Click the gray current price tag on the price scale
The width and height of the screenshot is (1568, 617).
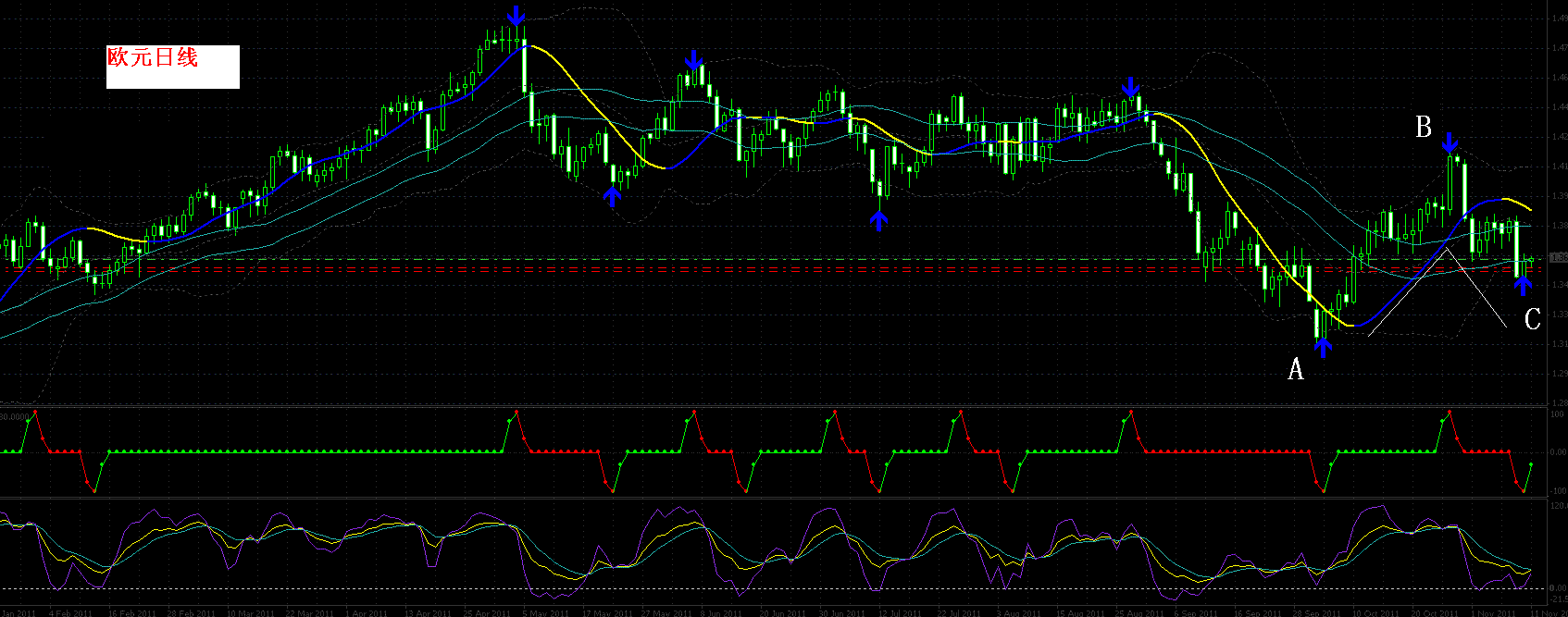click(x=1558, y=258)
